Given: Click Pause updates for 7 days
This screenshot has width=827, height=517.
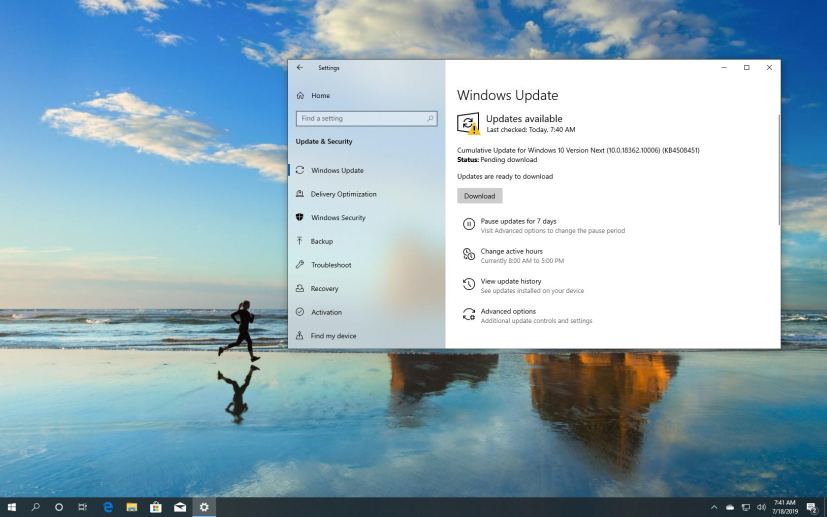Looking at the screenshot, I should 518,221.
